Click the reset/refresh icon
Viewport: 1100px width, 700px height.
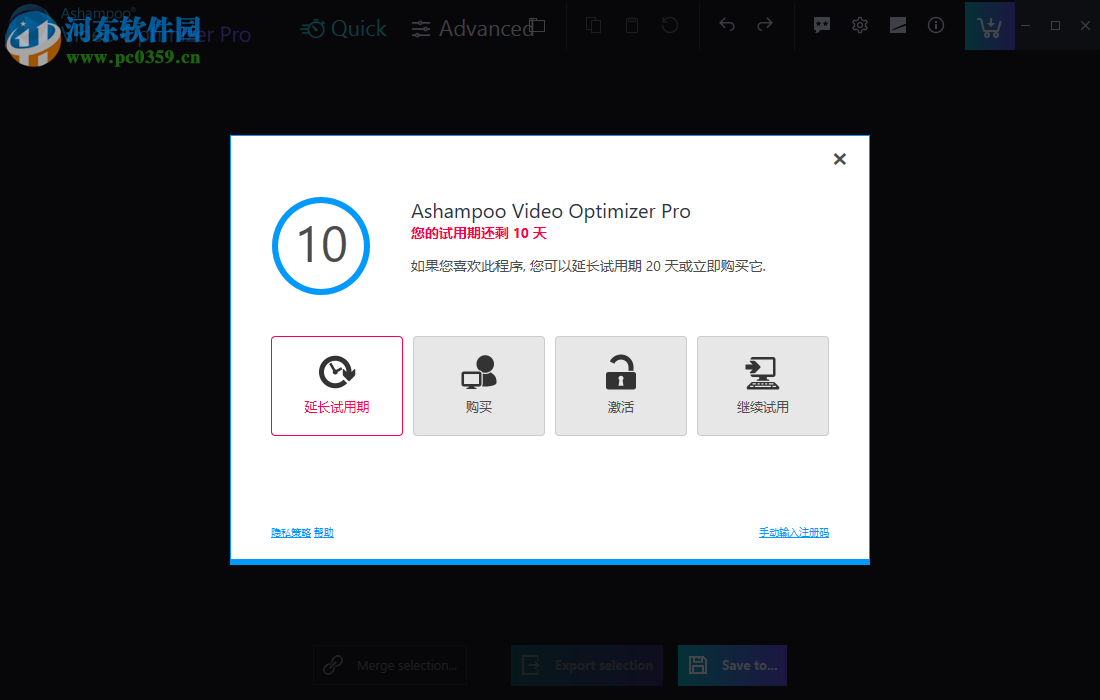click(x=670, y=25)
